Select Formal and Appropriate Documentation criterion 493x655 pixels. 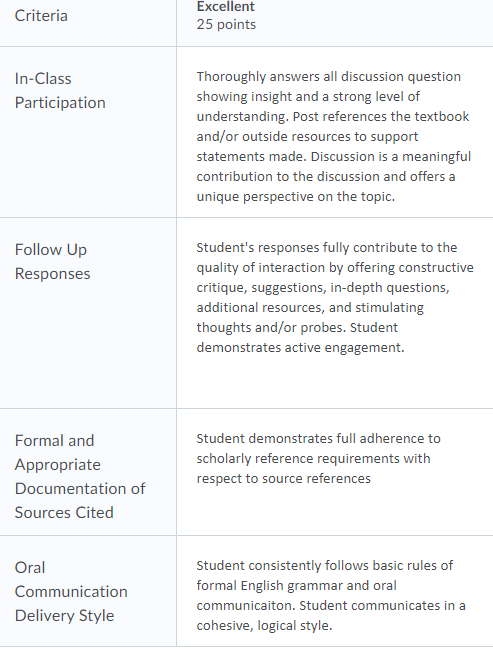(x=80, y=477)
